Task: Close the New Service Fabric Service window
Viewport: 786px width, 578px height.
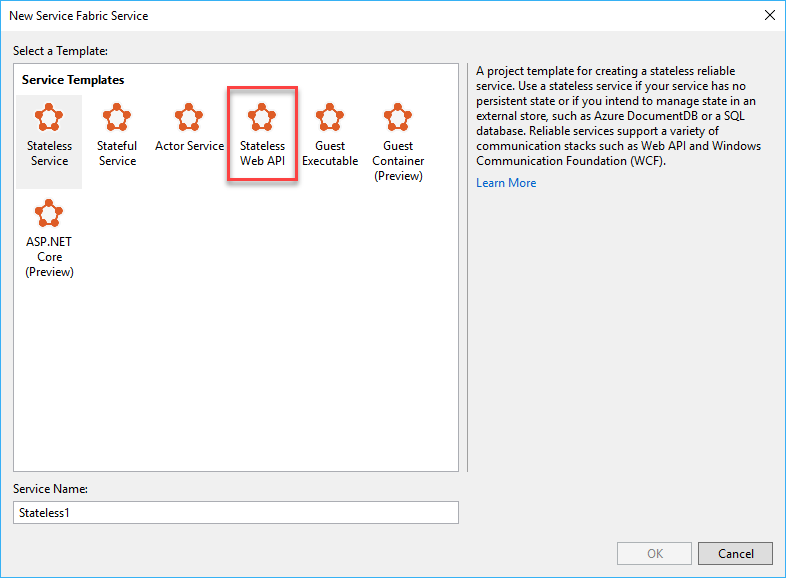Action: point(769,16)
